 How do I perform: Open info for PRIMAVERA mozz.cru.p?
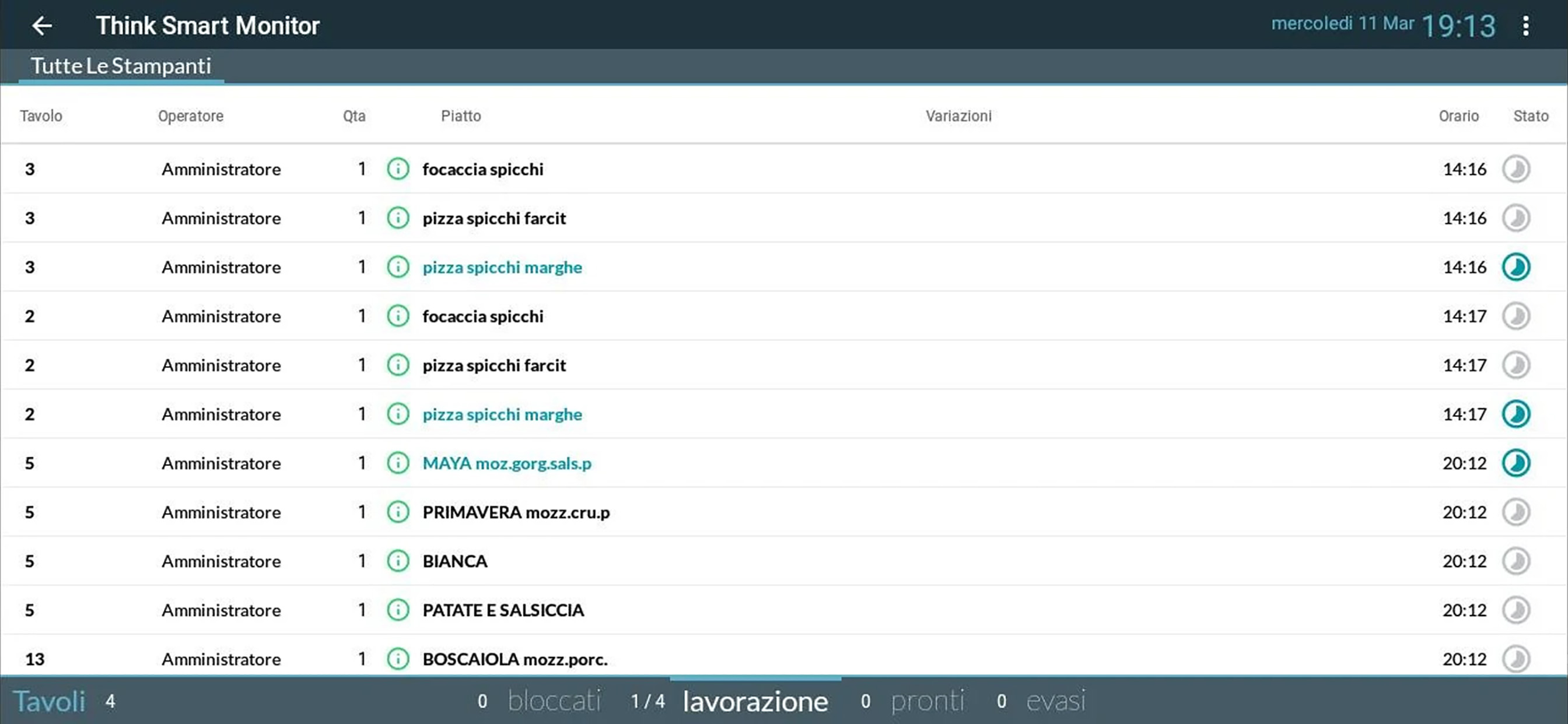coord(397,512)
